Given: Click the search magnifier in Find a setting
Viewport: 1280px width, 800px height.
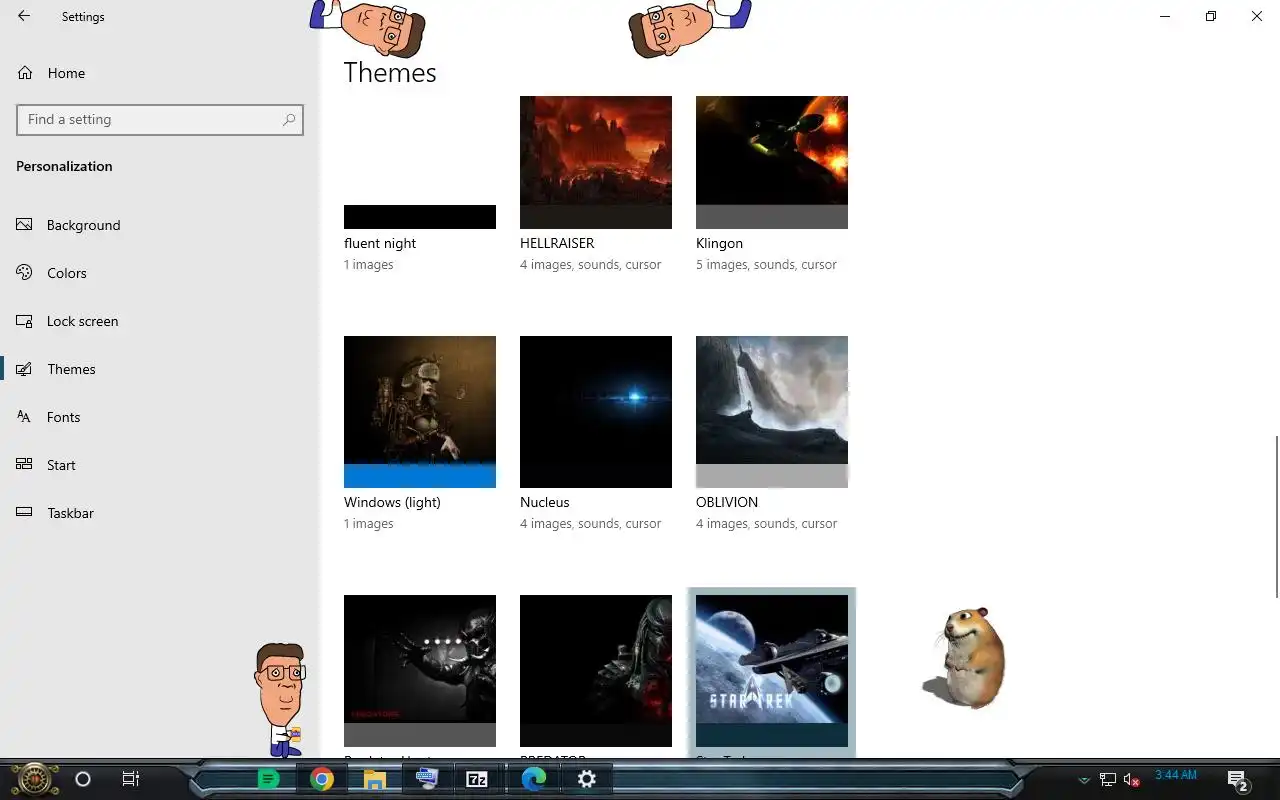Looking at the screenshot, I should point(289,119).
